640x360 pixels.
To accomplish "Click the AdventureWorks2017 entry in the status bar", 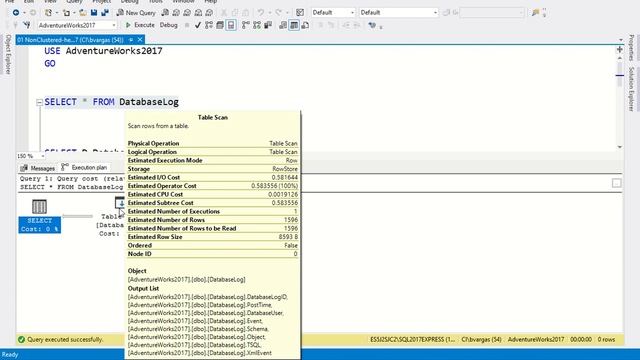I will [536, 339].
